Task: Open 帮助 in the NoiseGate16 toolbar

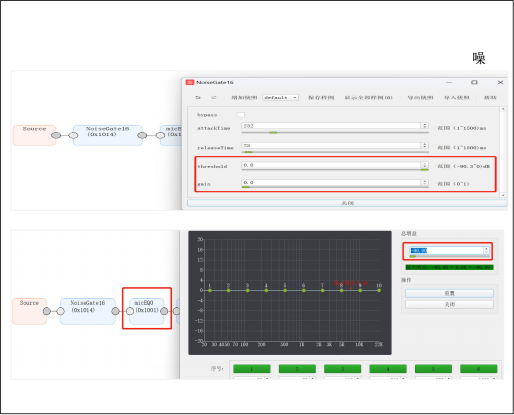Action: click(490, 98)
